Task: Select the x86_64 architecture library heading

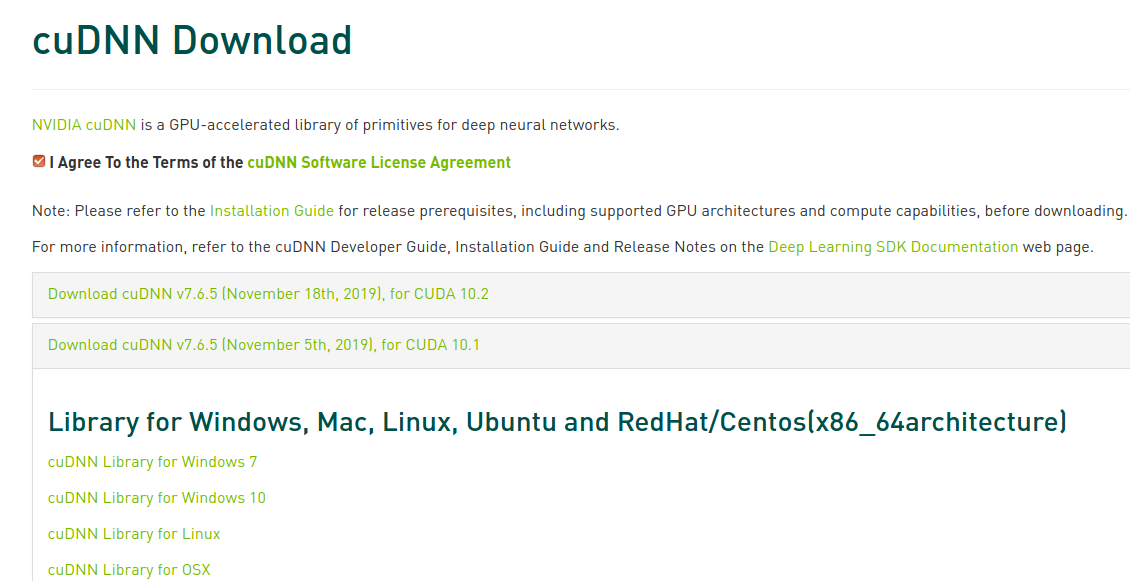Action: pos(557,421)
